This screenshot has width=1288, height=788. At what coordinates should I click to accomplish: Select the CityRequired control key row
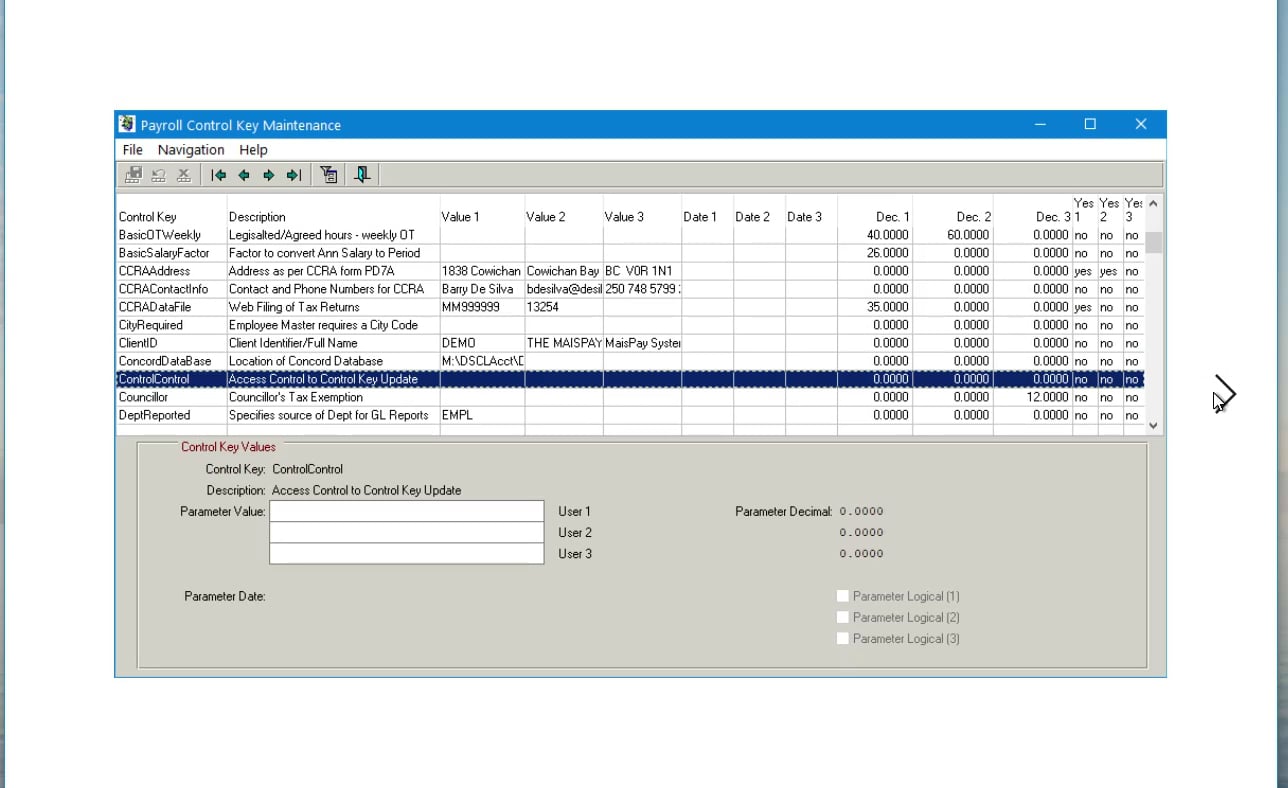click(630, 325)
